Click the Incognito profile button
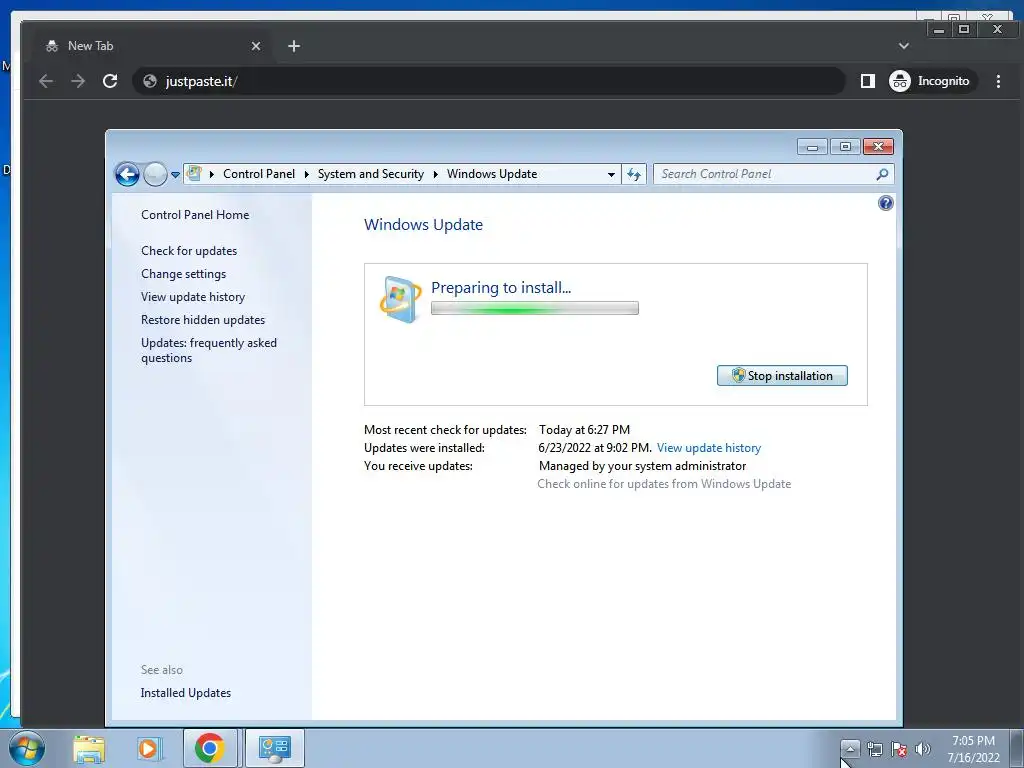This screenshot has height=768, width=1024. pyautogui.click(x=933, y=81)
